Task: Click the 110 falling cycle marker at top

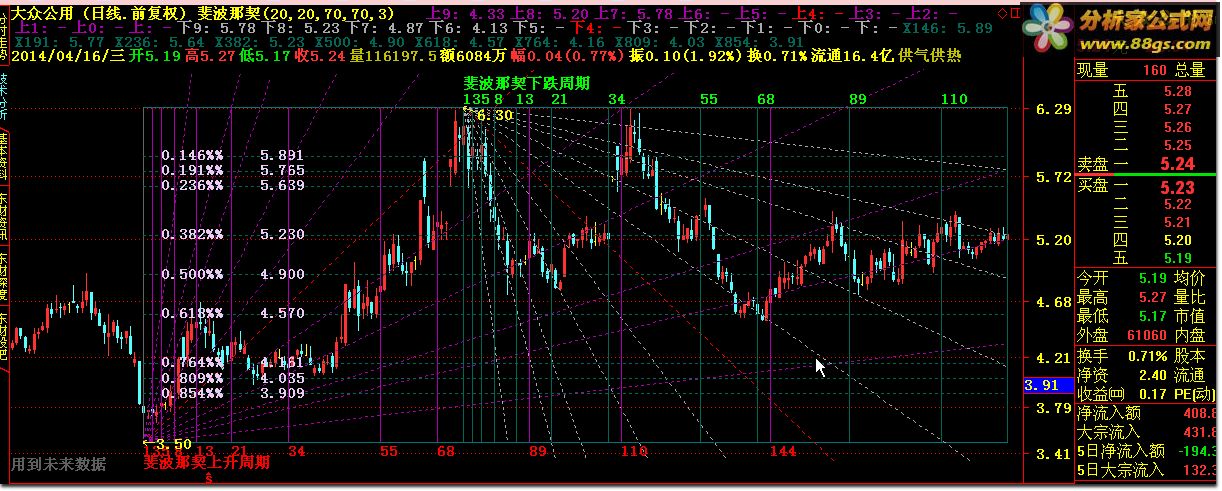Action: [x=955, y=99]
